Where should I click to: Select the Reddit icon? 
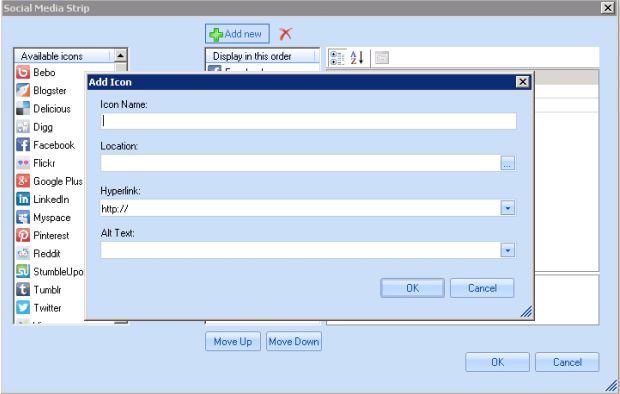tap(23, 254)
